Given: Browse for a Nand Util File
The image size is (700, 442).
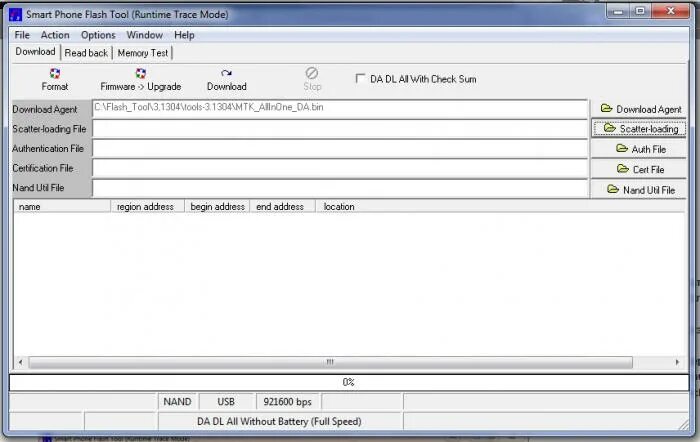Looking at the screenshot, I should [x=639, y=190].
